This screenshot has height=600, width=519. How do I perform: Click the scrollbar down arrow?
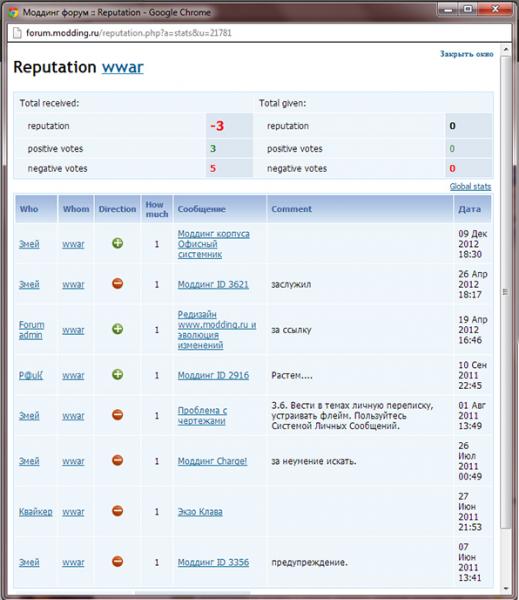(x=506, y=588)
